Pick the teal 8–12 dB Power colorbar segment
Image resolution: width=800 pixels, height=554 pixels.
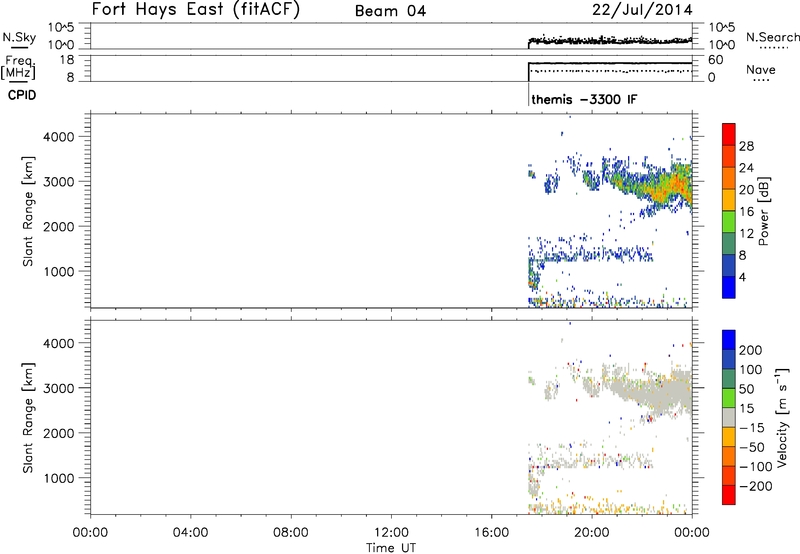[x=729, y=244]
